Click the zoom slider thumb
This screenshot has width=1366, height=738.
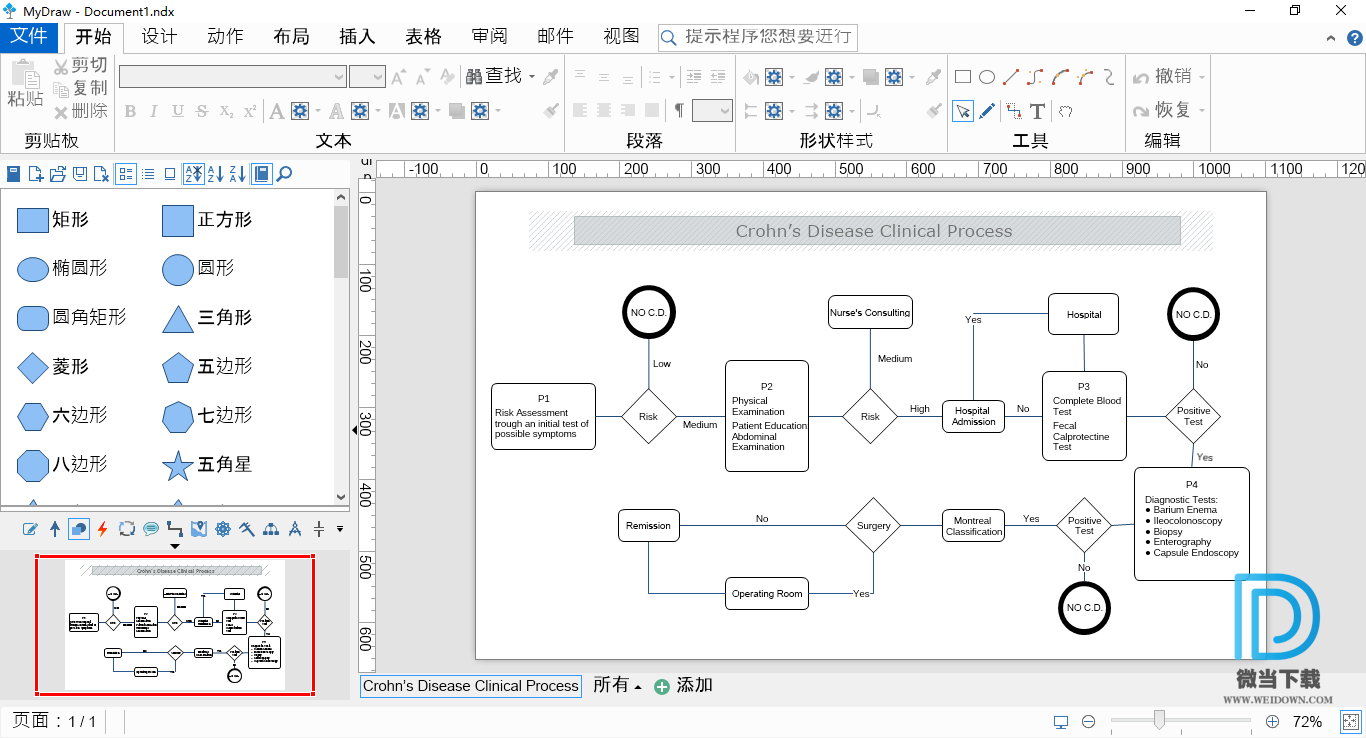point(1159,720)
